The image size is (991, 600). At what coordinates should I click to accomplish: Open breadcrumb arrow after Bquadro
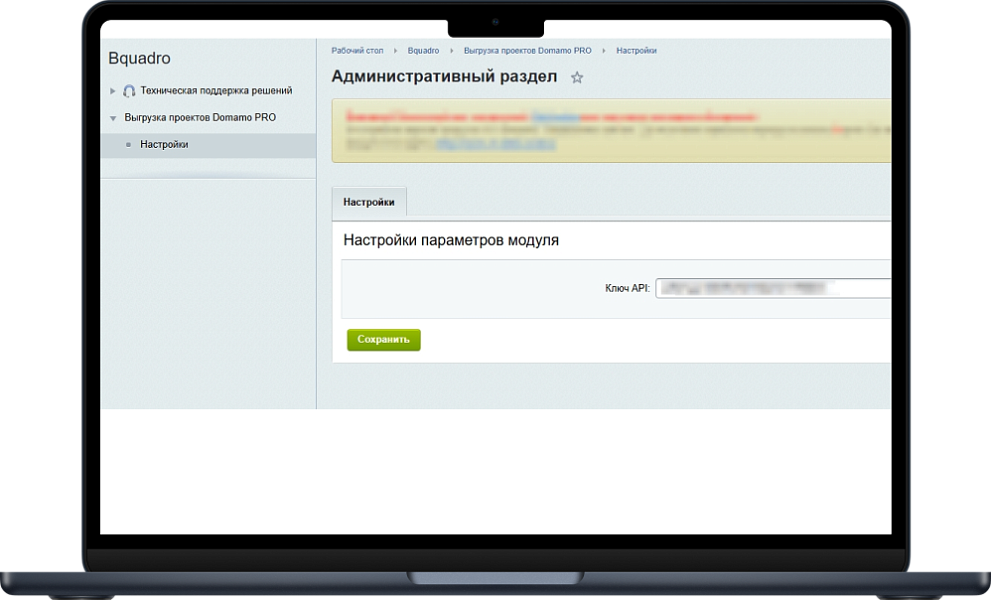(x=452, y=50)
